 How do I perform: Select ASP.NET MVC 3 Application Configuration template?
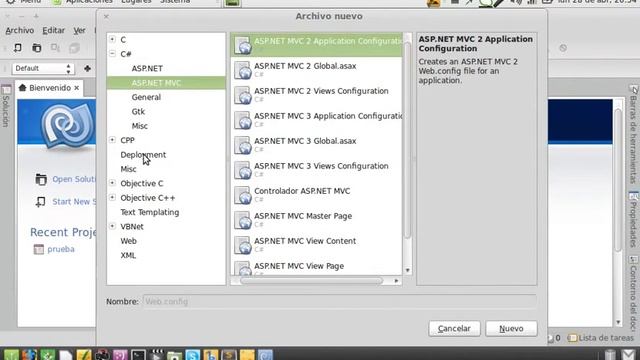317,120
